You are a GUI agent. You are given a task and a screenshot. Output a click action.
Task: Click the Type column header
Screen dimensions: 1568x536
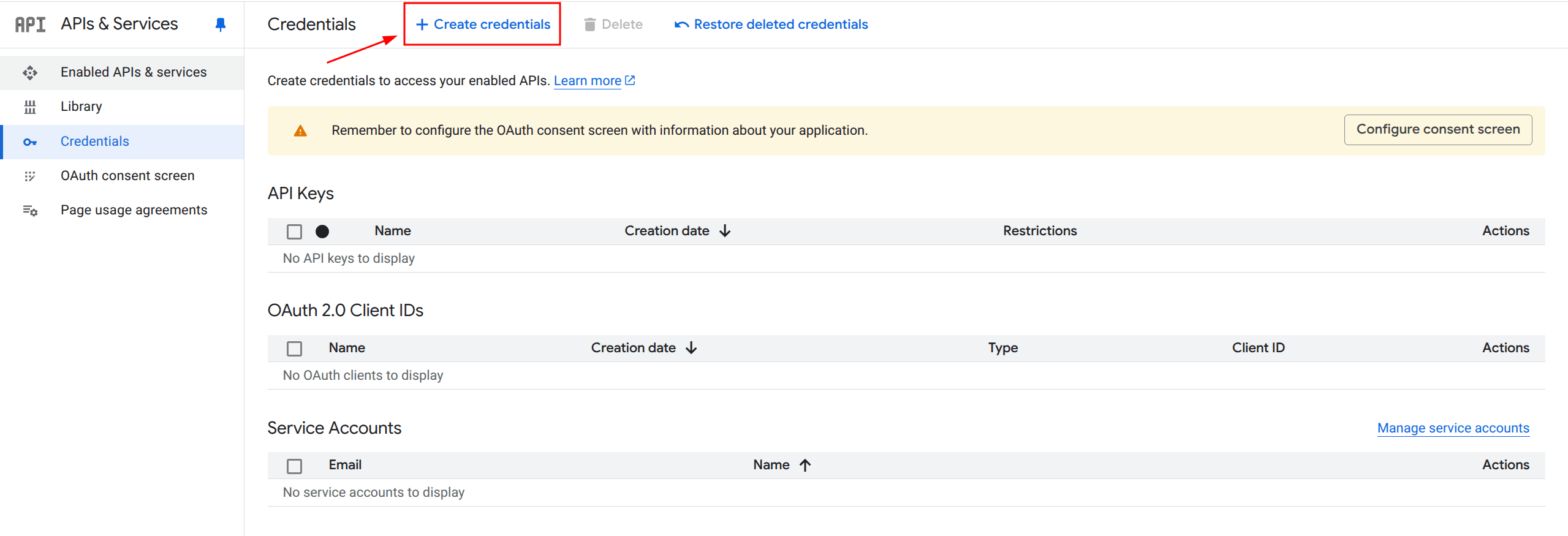pyautogui.click(x=1003, y=348)
